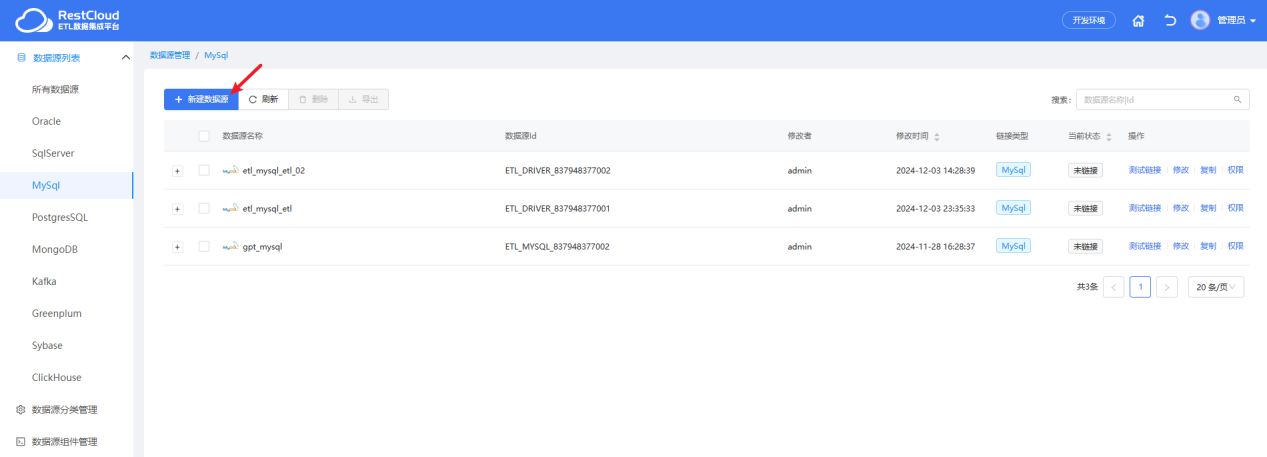Click the RestCloud logo

pyautogui.click(x=68, y=20)
